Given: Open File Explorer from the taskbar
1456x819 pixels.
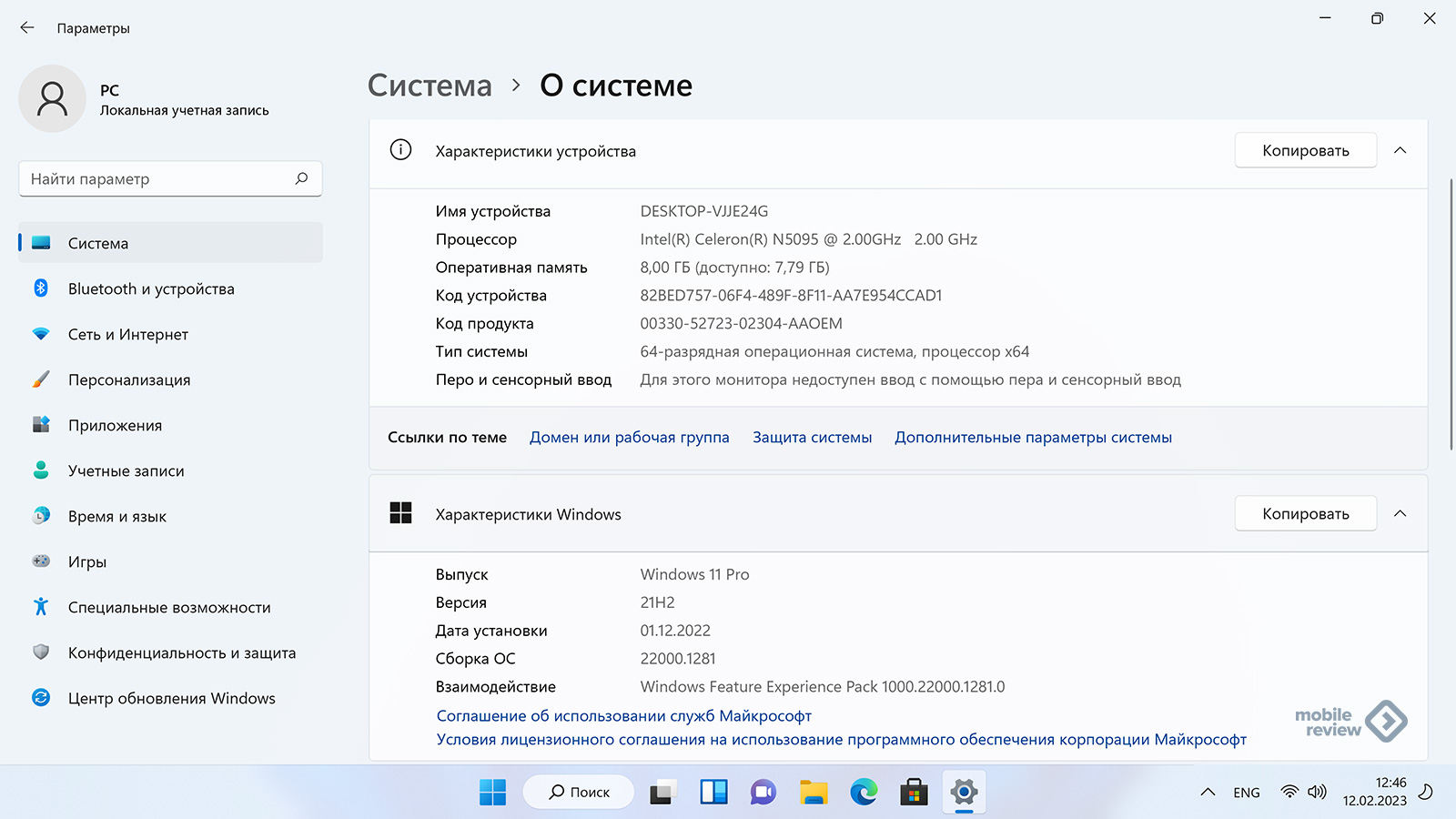Looking at the screenshot, I should point(814,793).
